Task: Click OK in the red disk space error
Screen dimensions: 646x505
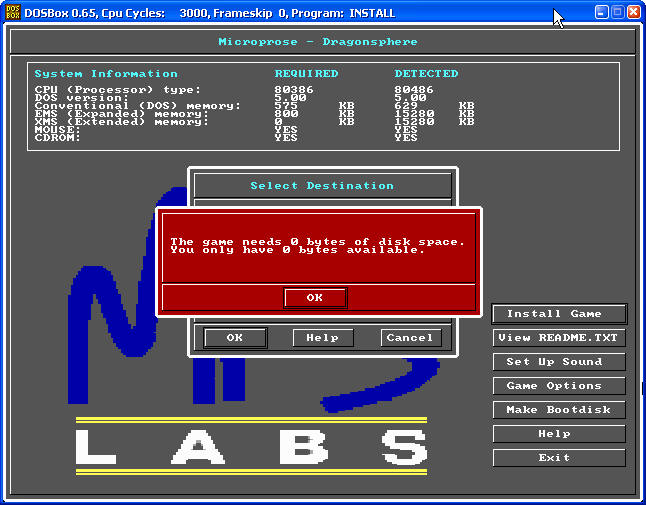Action: [315, 298]
